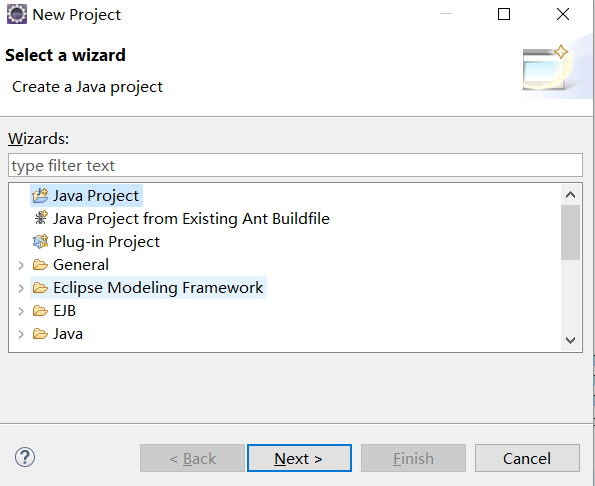Click the EJB folder icon
This screenshot has width=595, height=486.
point(40,311)
